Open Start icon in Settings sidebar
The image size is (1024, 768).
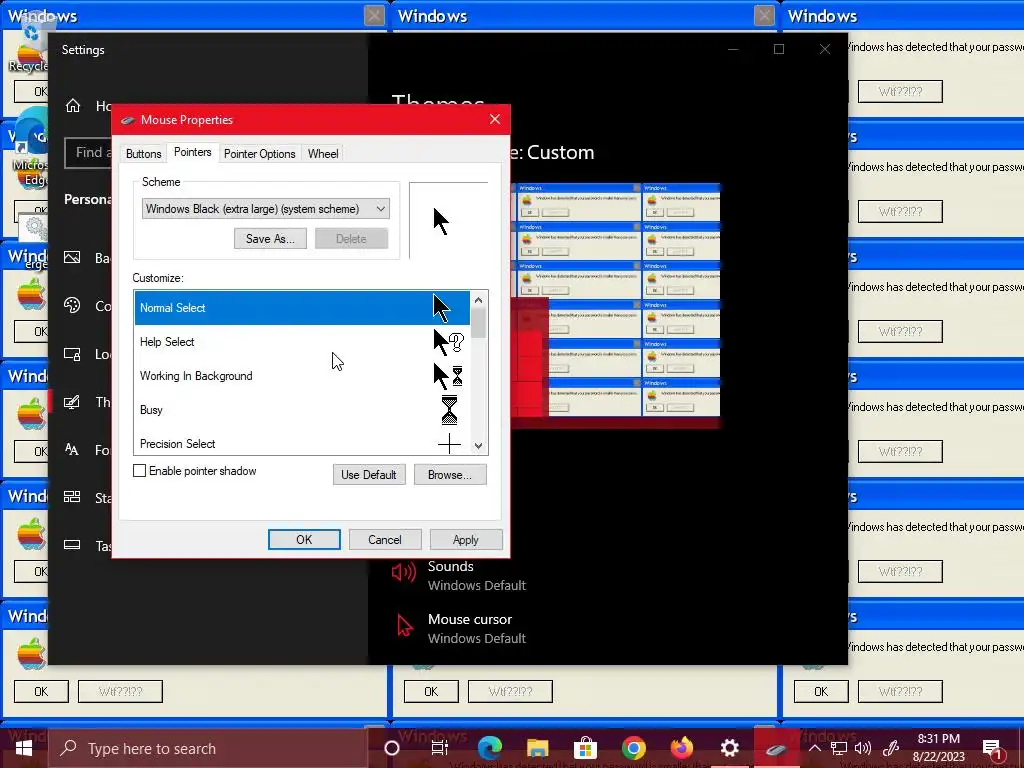72,497
